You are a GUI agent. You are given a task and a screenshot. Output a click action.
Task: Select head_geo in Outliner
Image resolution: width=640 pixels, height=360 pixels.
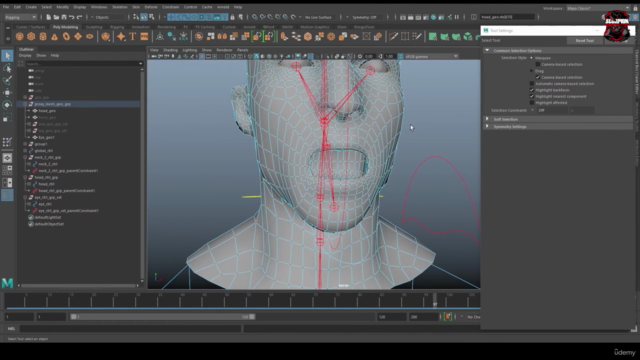pos(47,111)
